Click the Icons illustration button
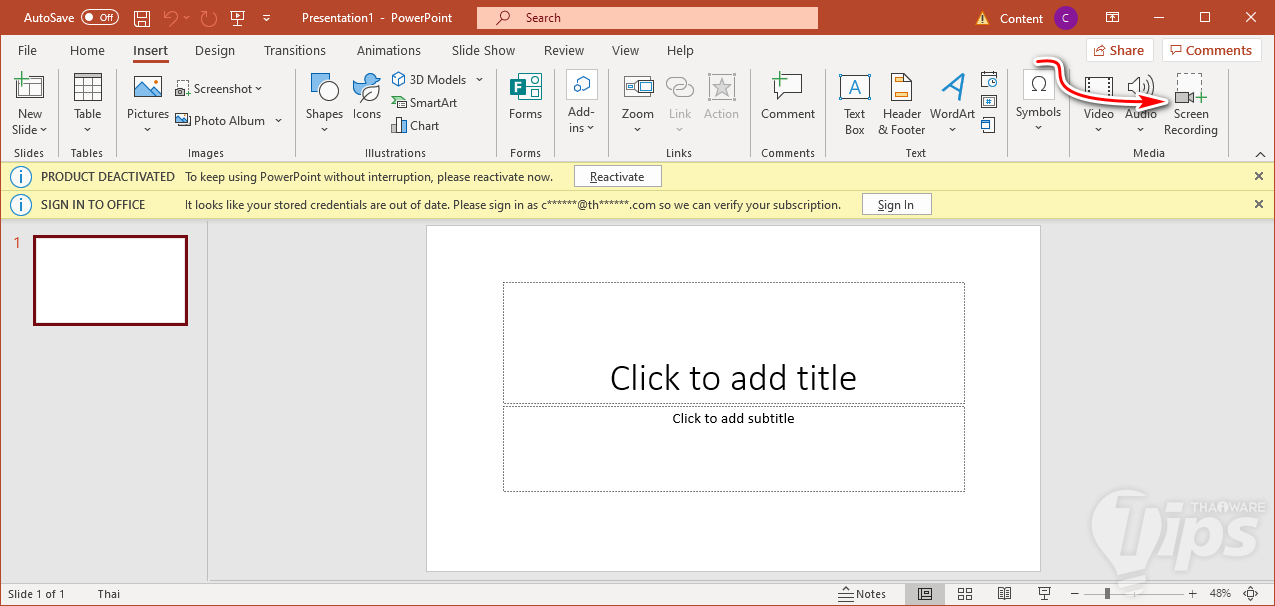The image size is (1275, 606). click(x=367, y=98)
